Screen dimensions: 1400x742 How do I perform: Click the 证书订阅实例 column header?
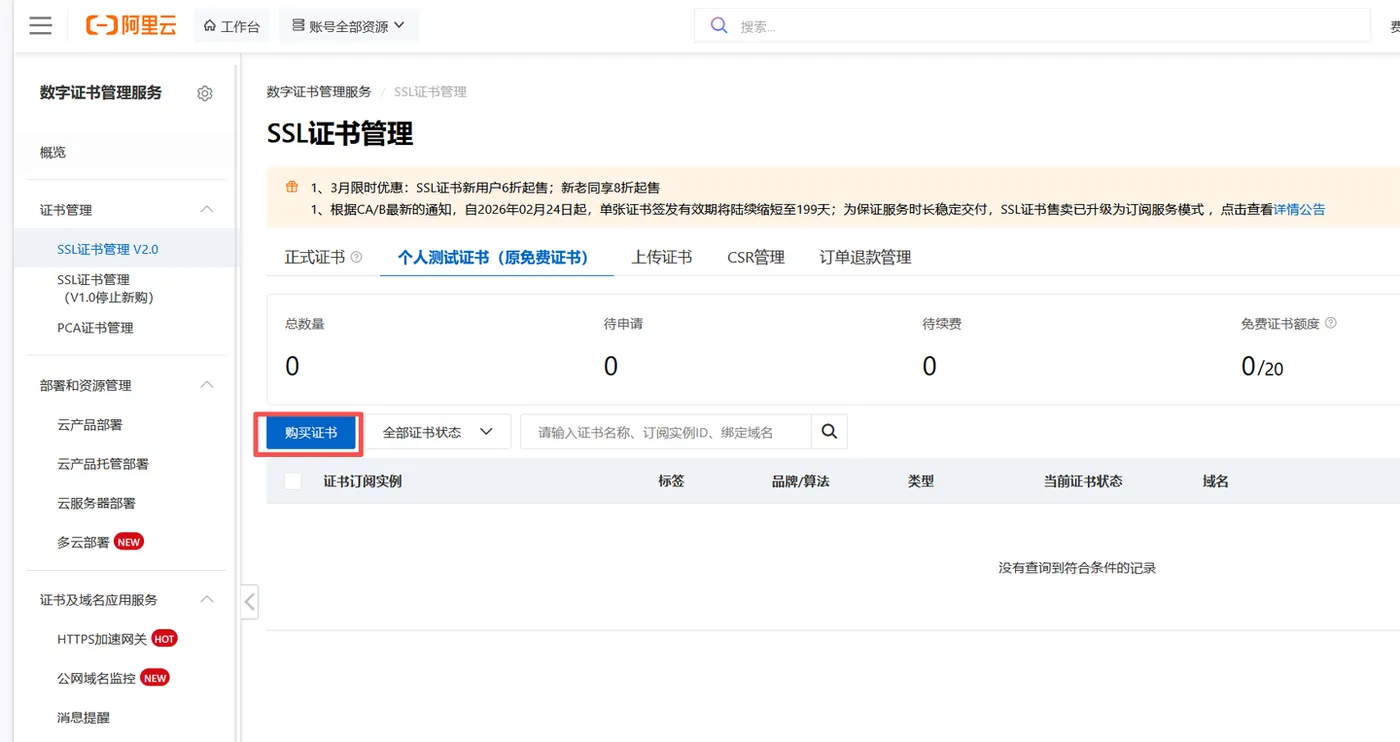click(363, 481)
